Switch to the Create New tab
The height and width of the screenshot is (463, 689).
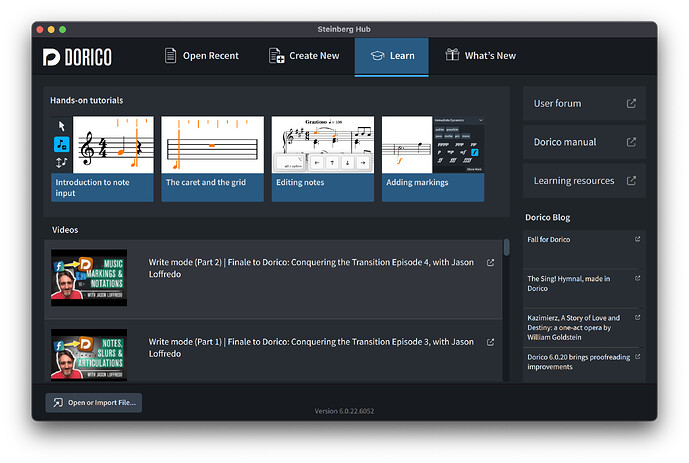pos(304,56)
